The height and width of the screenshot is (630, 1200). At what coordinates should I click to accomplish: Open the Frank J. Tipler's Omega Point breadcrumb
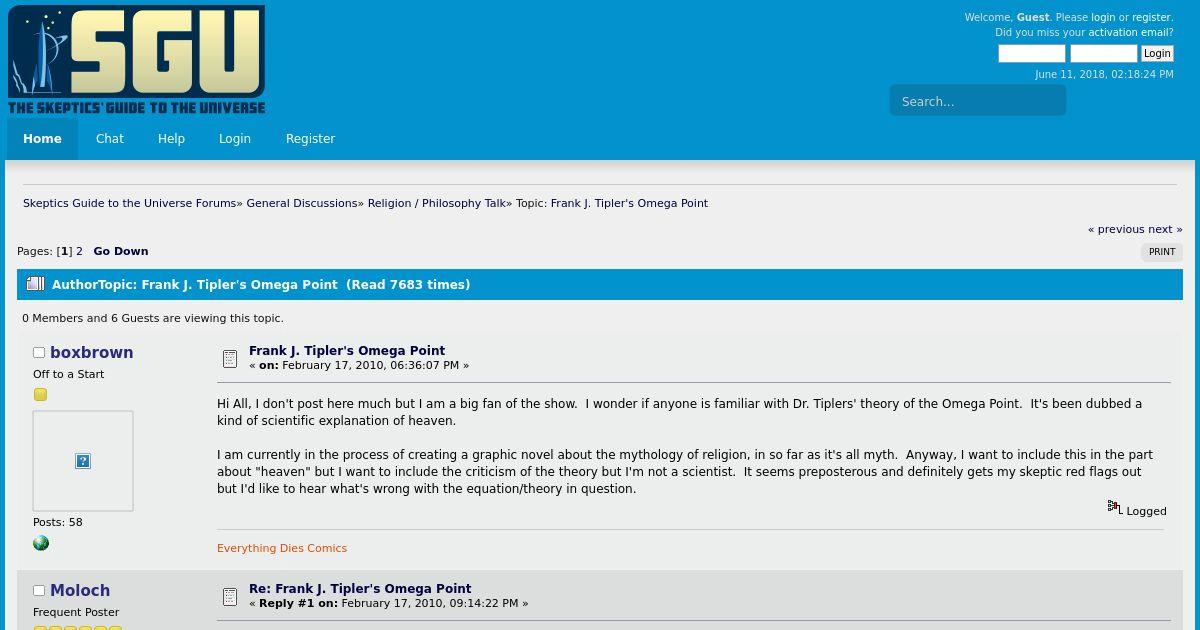[x=629, y=203]
